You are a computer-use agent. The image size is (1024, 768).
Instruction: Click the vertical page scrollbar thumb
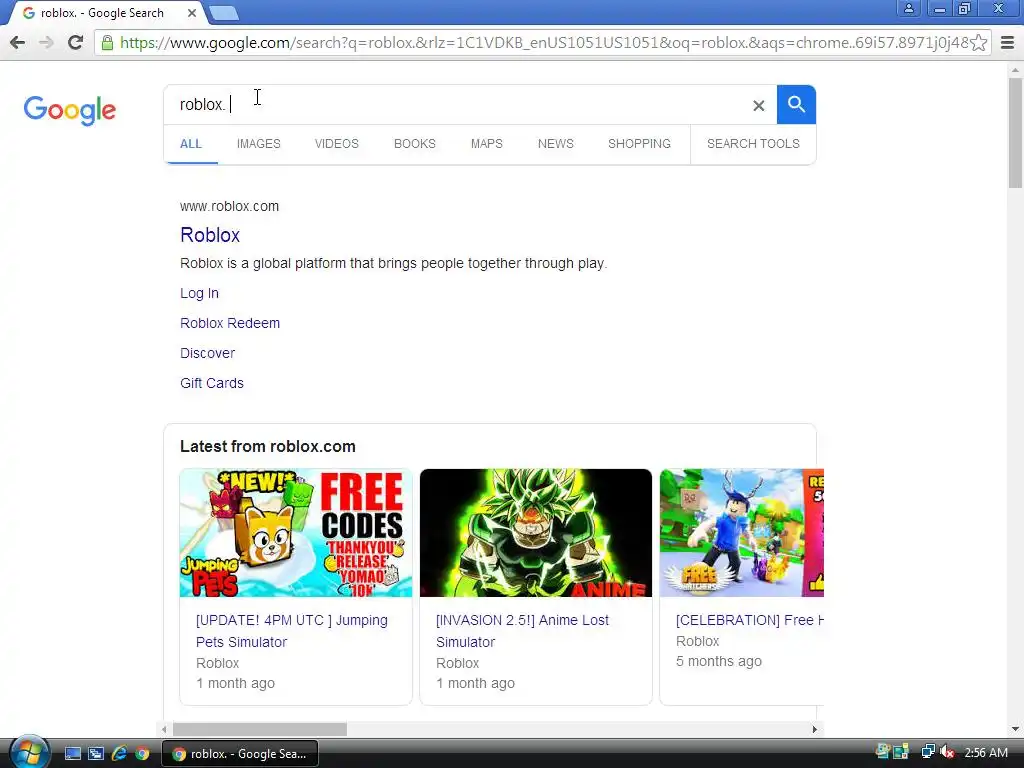click(x=1015, y=133)
